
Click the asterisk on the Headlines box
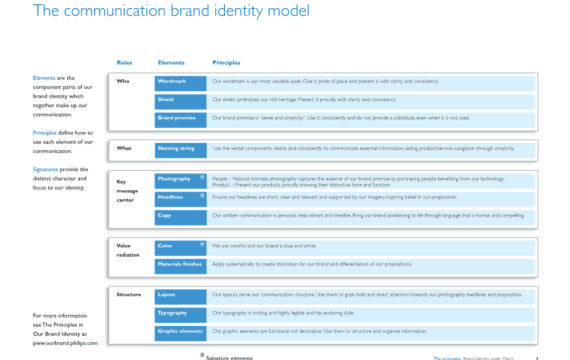(202, 196)
